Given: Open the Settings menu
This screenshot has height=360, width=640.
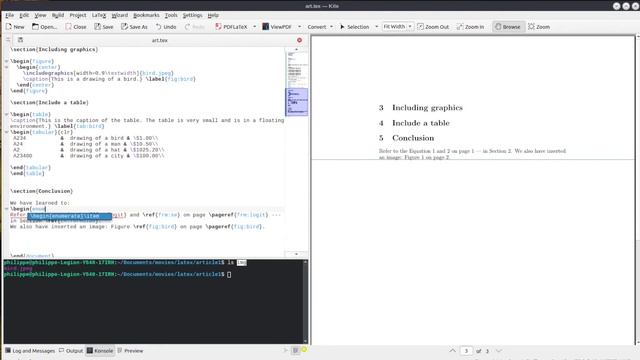Looking at the screenshot, I should coord(192,15).
